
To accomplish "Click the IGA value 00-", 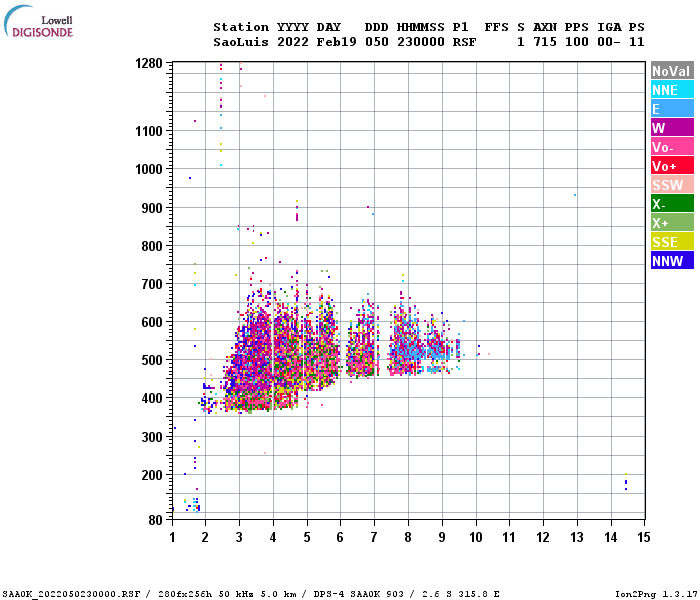I will [x=609, y=42].
